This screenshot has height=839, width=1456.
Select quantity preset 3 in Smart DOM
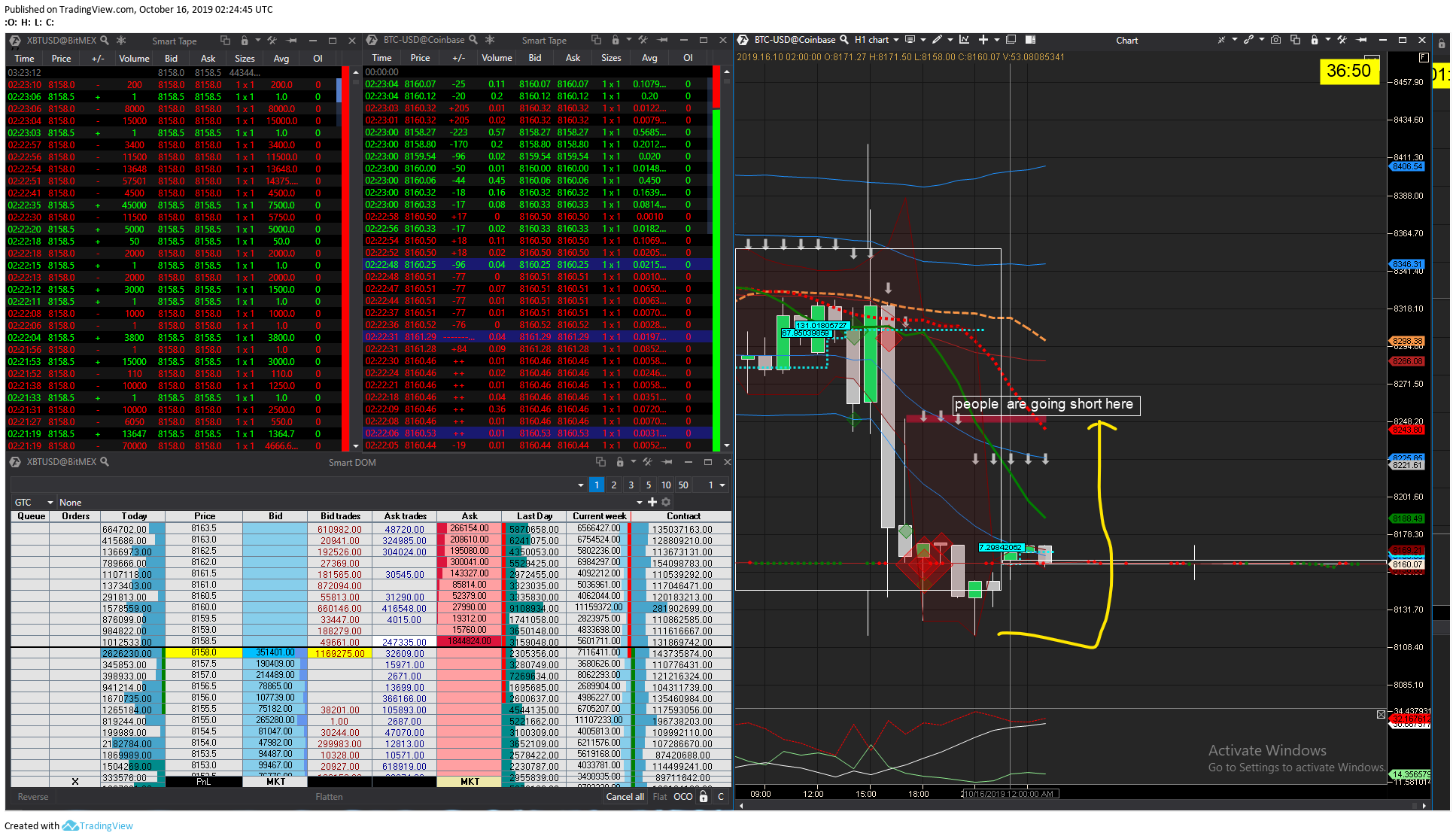point(631,485)
